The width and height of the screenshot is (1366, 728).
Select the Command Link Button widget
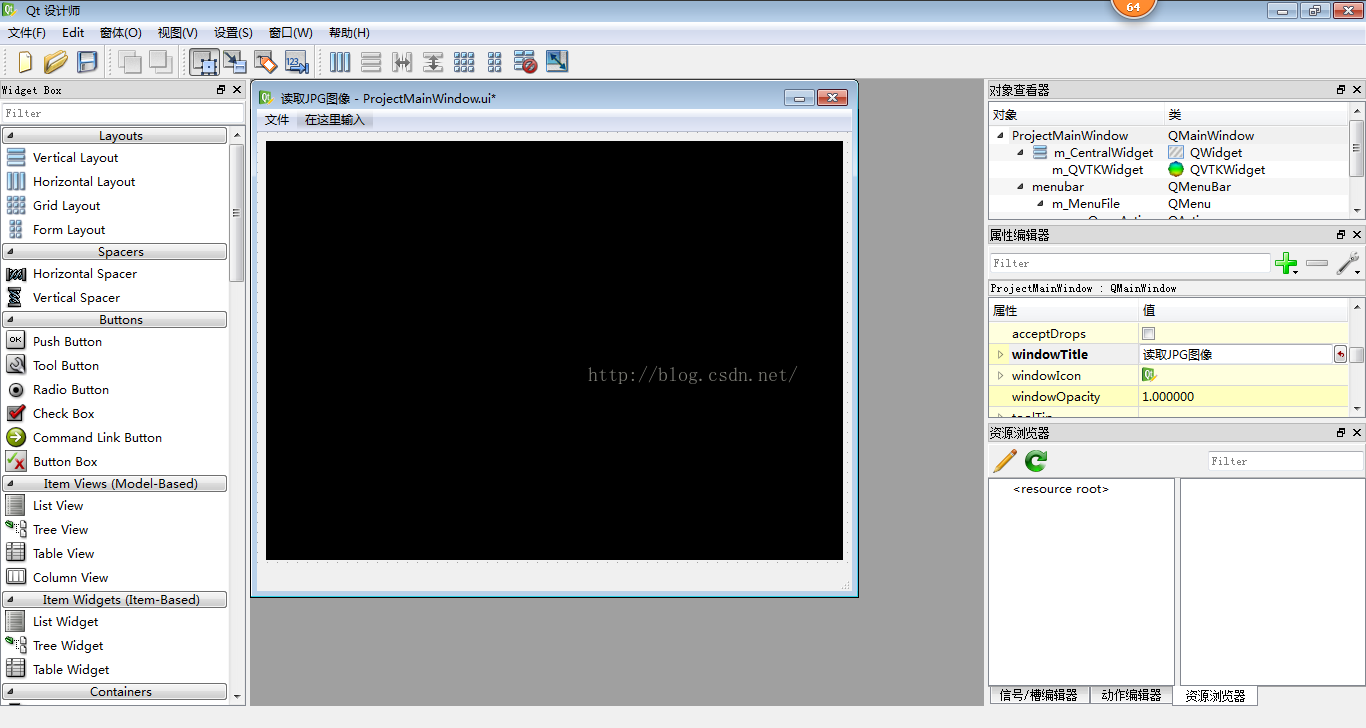click(x=97, y=437)
